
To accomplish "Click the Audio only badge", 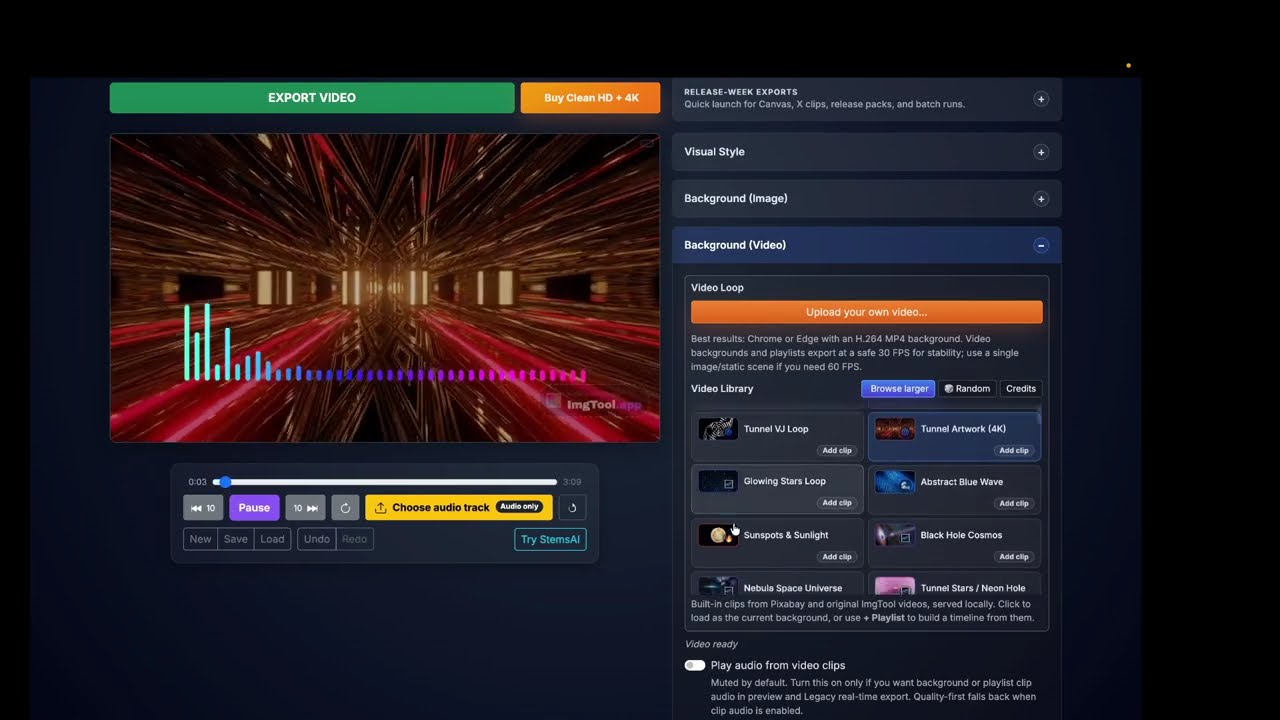I will point(520,507).
